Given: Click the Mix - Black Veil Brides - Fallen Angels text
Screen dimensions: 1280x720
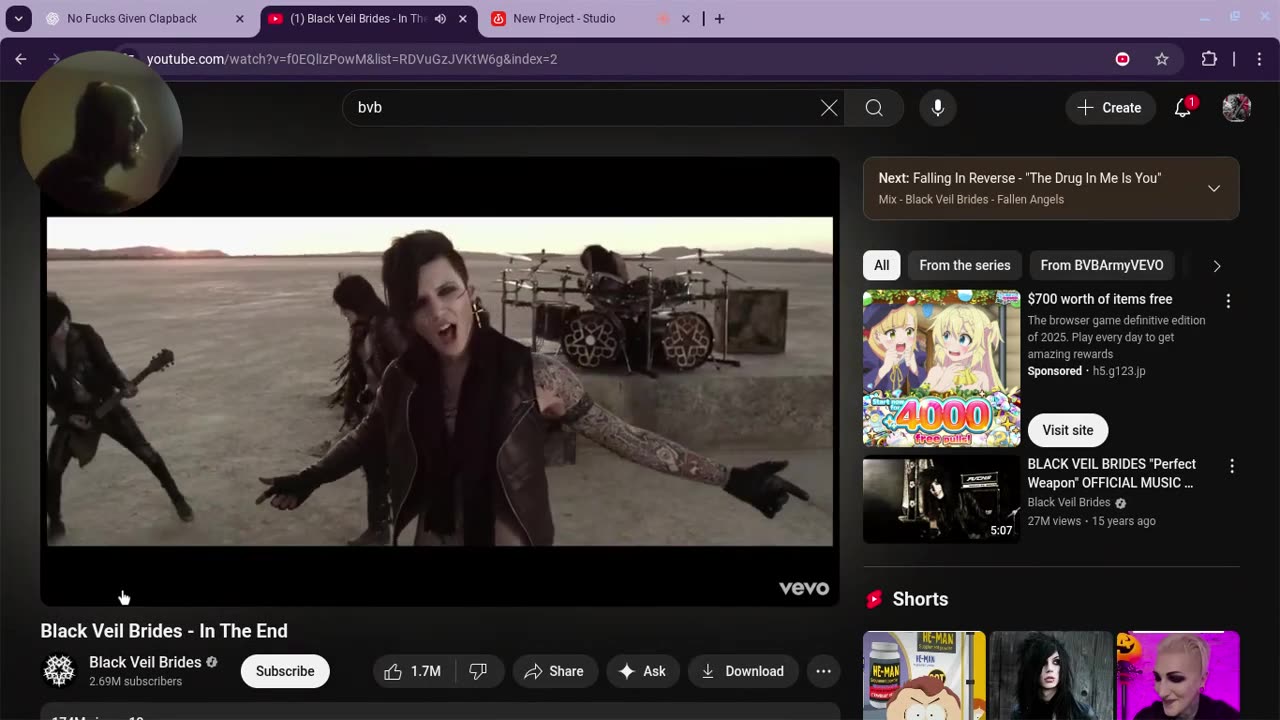Looking at the screenshot, I should (971, 199).
